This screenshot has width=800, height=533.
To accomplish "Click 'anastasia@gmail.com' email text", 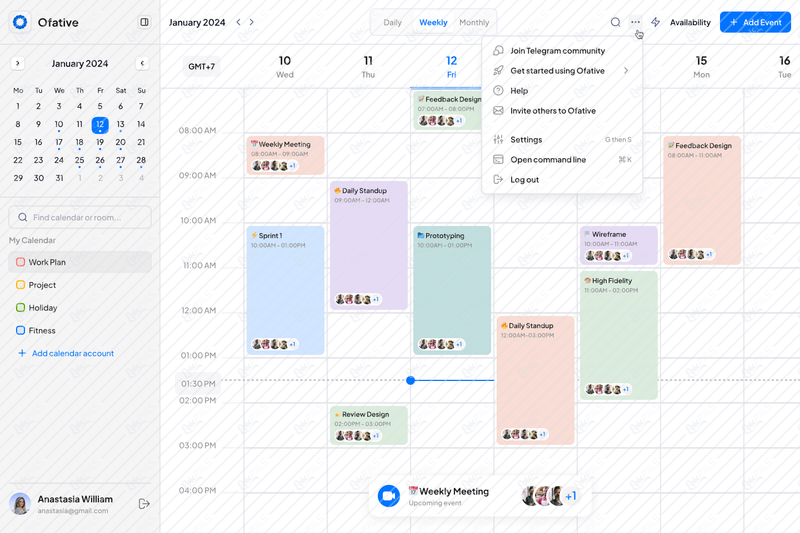I will [x=72, y=511].
